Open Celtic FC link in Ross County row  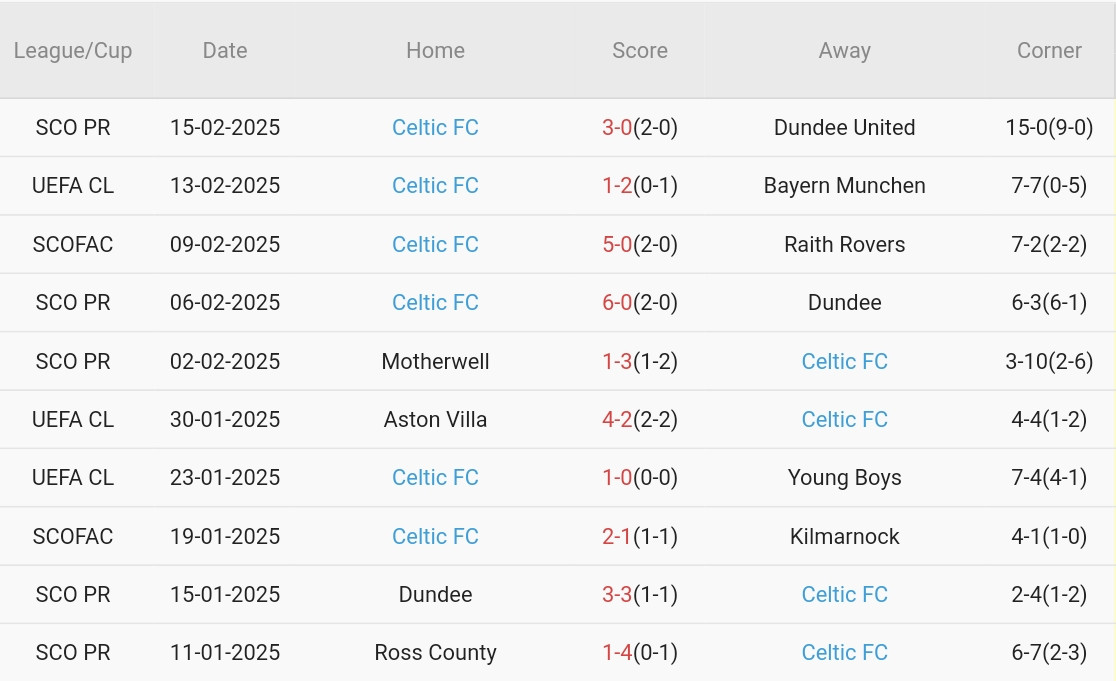(844, 653)
